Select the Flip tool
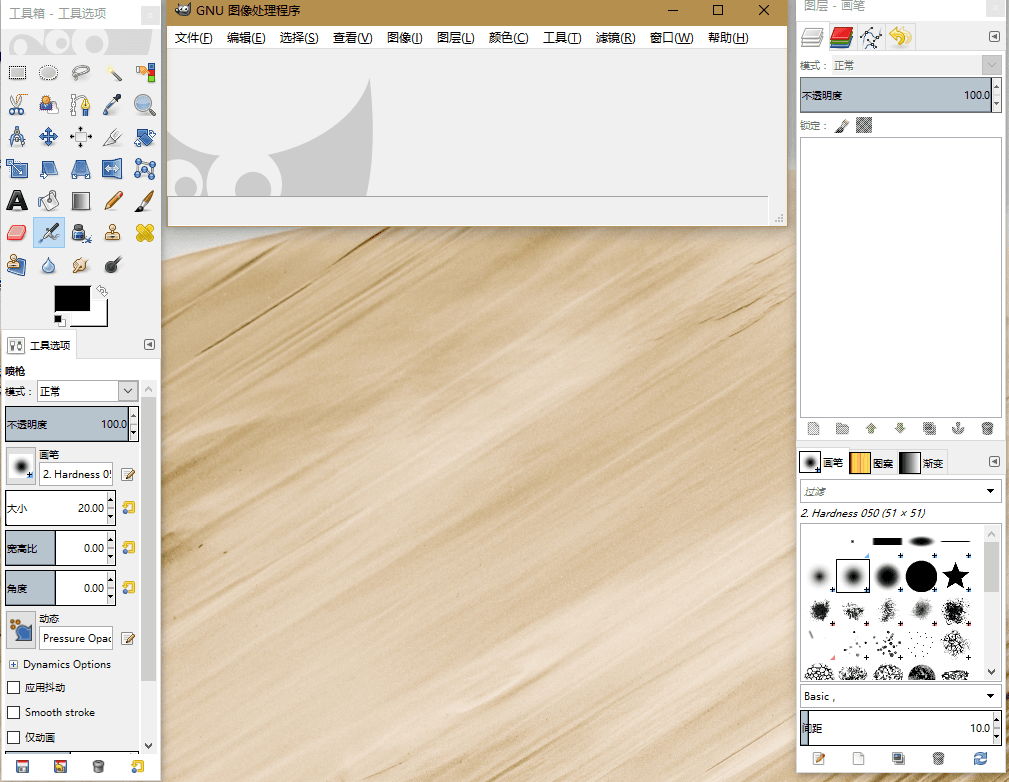Viewport: 1009px width, 782px height. (x=113, y=169)
